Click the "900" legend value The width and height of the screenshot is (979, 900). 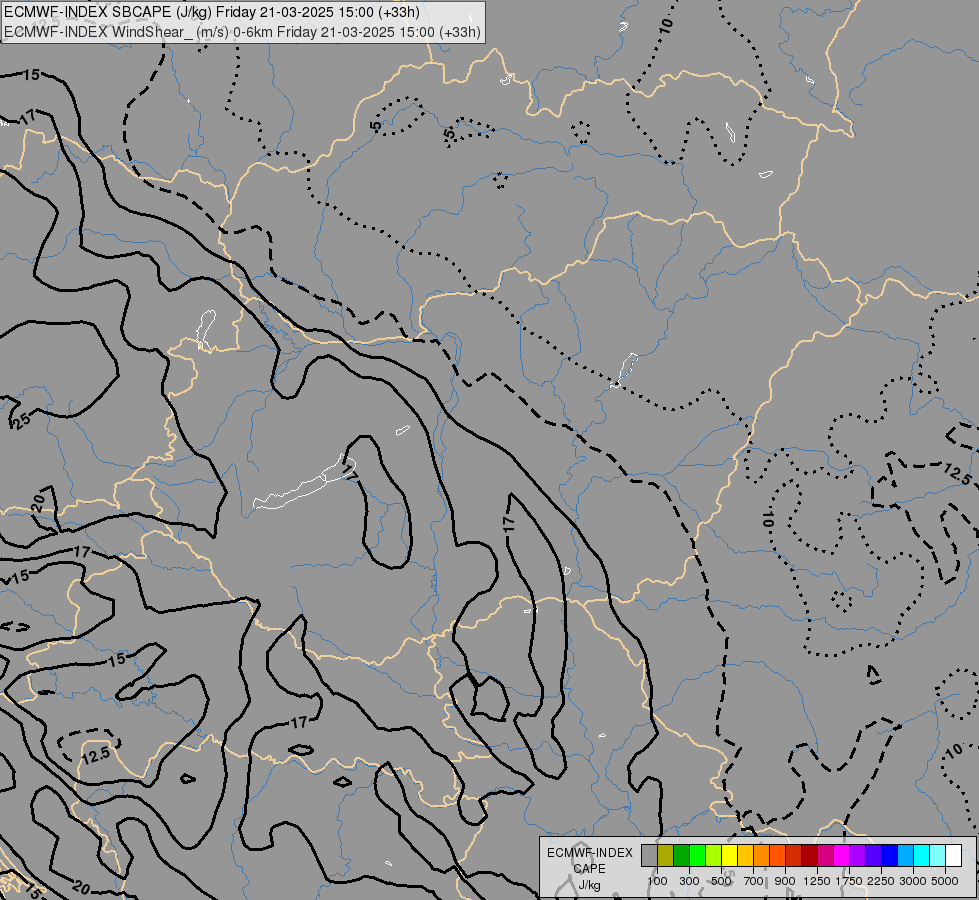point(785,881)
